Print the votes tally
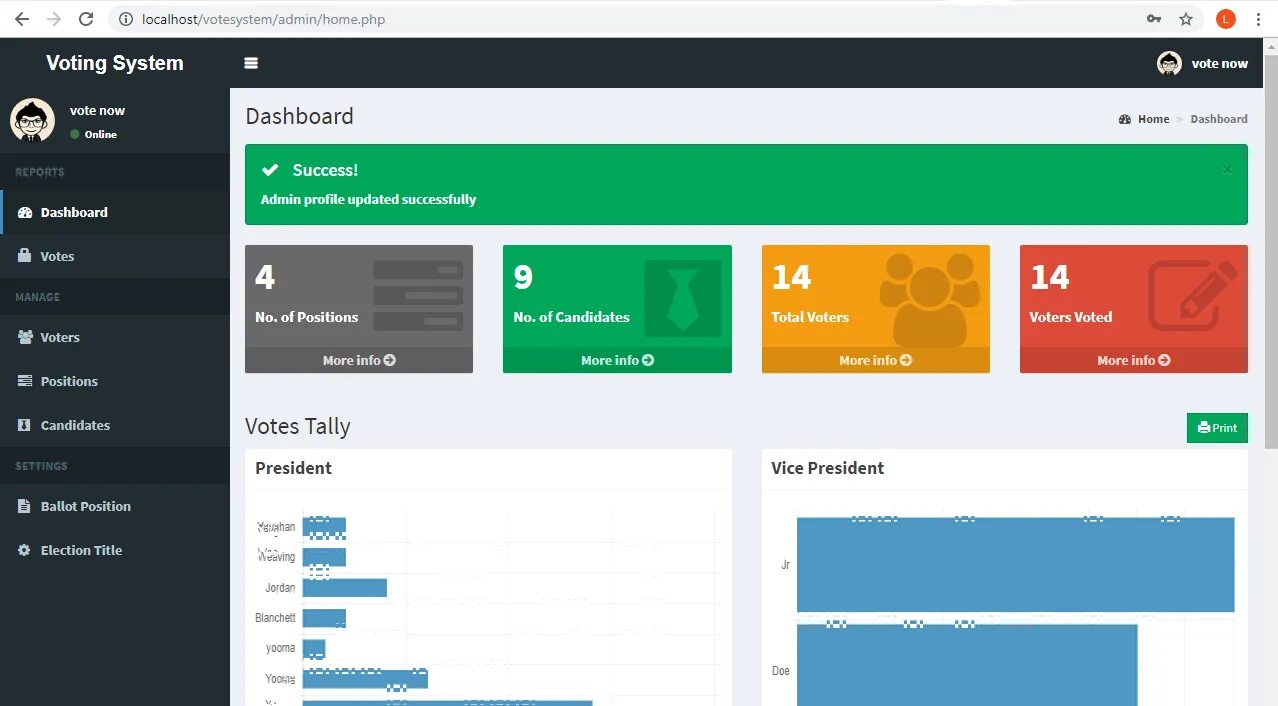The image size is (1278, 706). pyautogui.click(x=1217, y=428)
